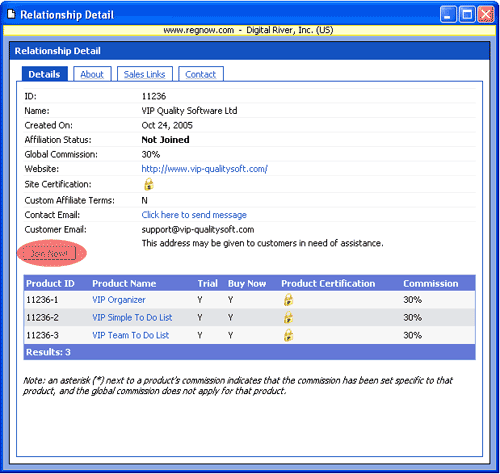The width and height of the screenshot is (500, 474).
Task: Click the product ID 11236-2 cell
Action: pyautogui.click(x=42, y=317)
